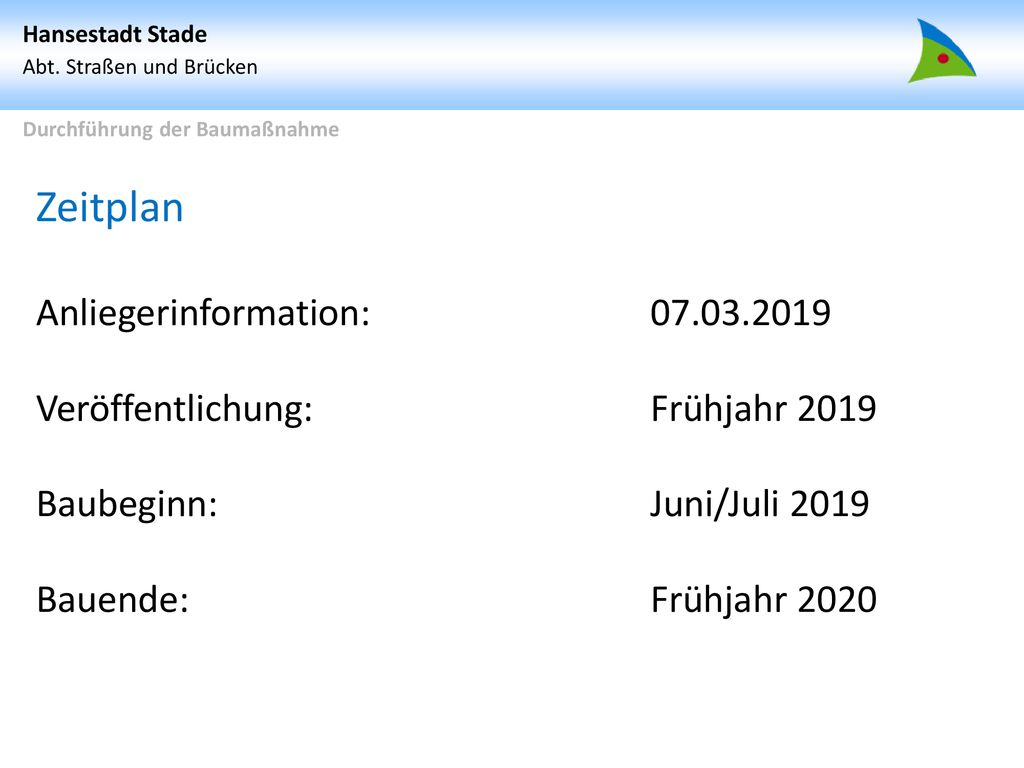Click the Bauende label
The width and height of the screenshot is (1024, 768).
112,600
